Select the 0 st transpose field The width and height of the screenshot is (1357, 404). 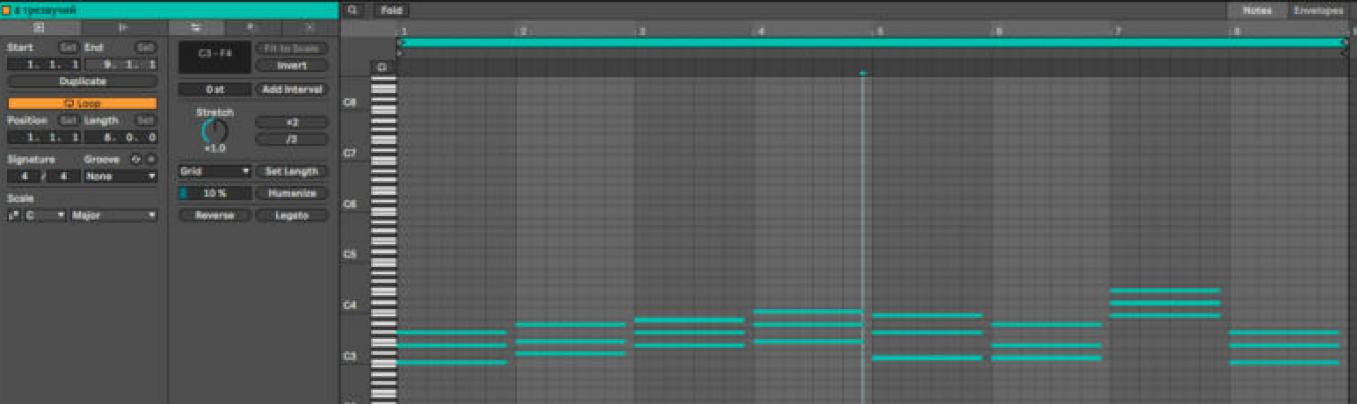pyautogui.click(x=215, y=89)
